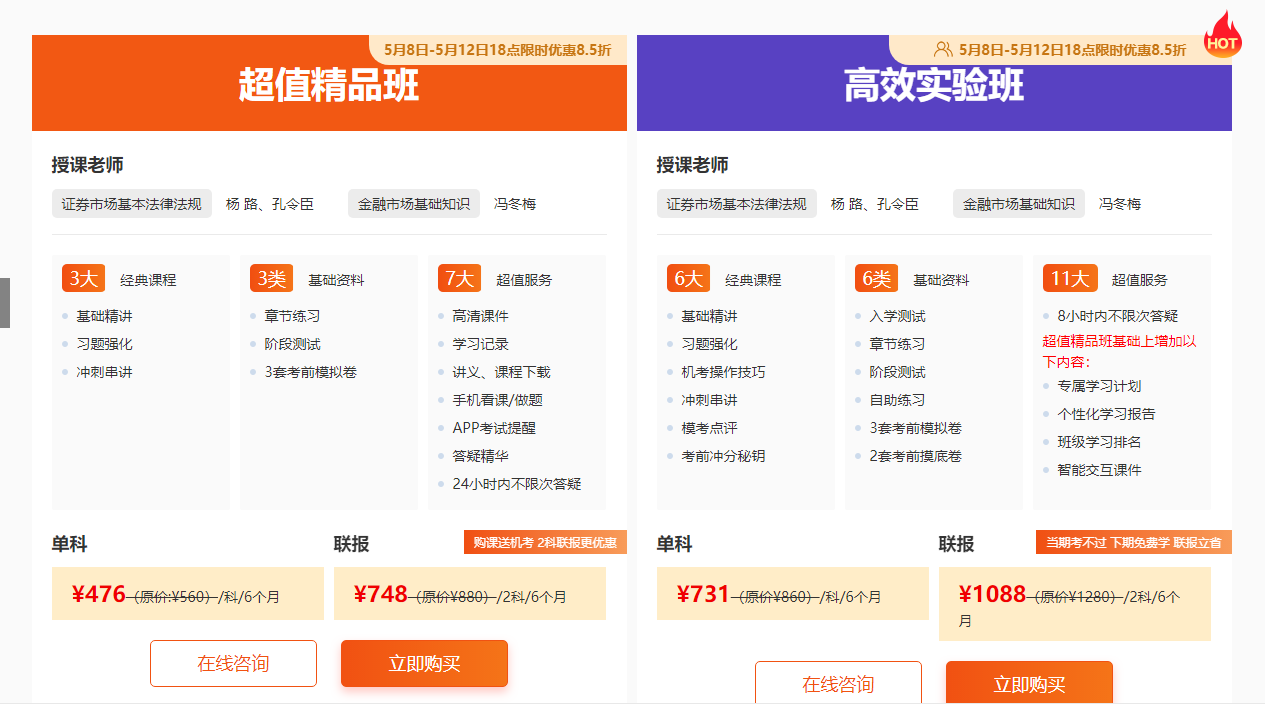The height and width of the screenshot is (704, 1265).
Task: Click 立即购买 under 超值精品班
Action: click(x=424, y=663)
